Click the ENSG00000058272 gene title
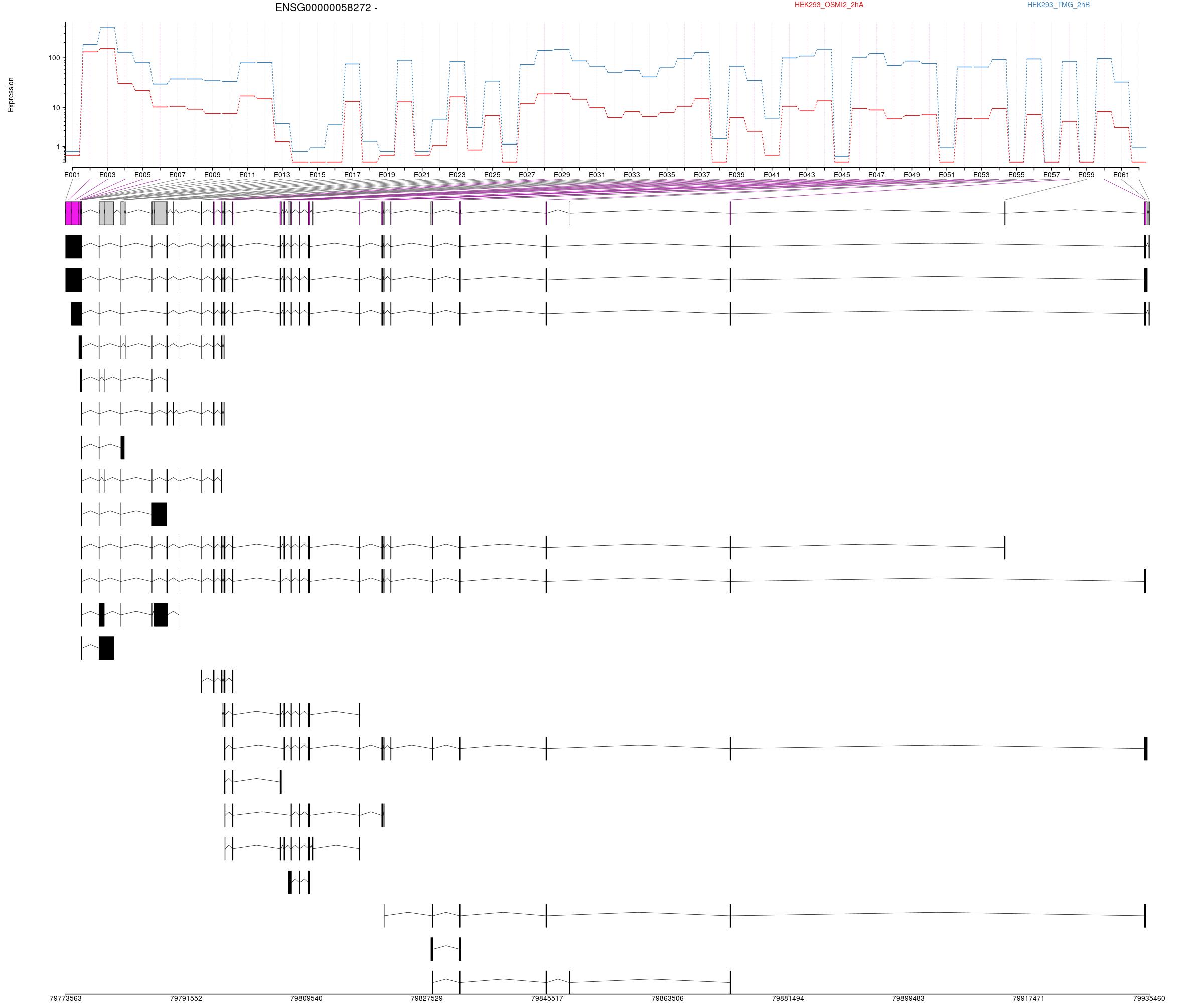The height and width of the screenshot is (1008, 1204). 326,8
